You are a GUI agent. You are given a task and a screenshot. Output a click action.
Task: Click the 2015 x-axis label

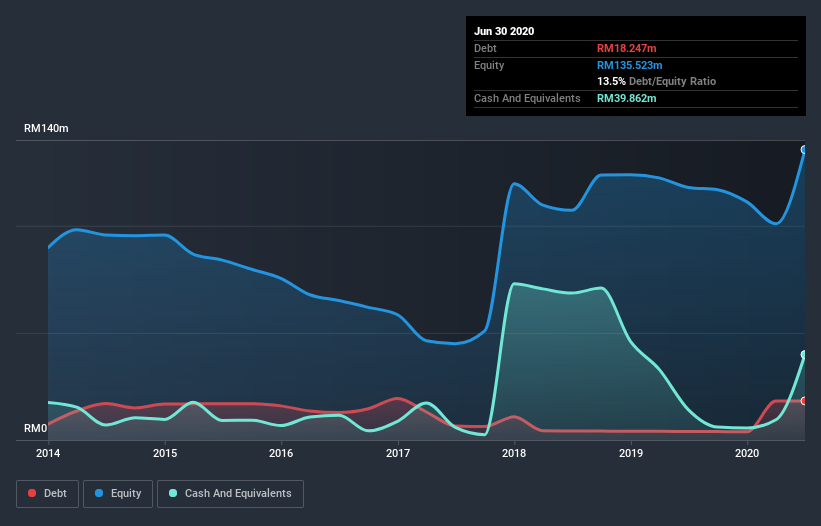click(165, 453)
